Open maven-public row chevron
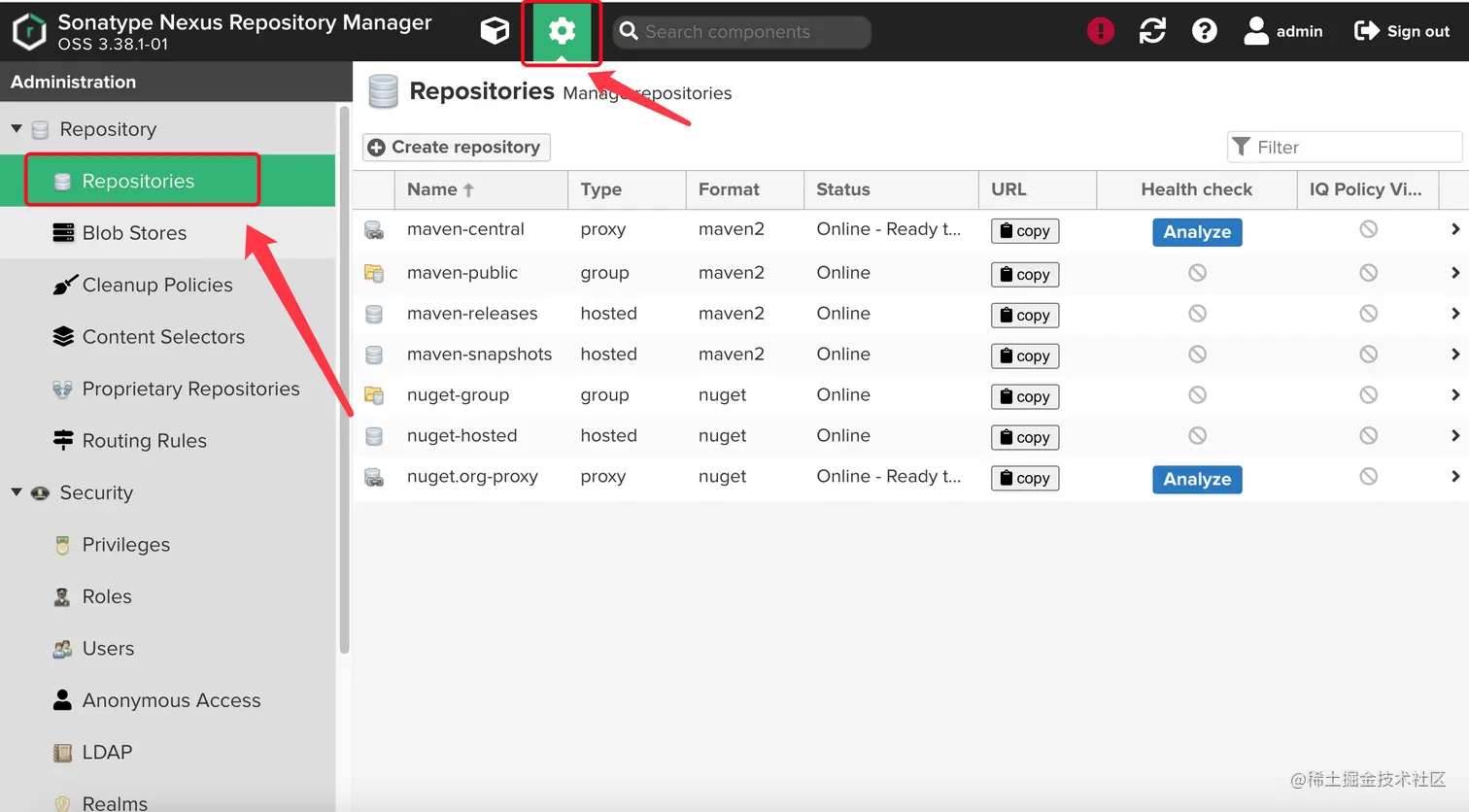The height and width of the screenshot is (812, 1469). coord(1454,273)
